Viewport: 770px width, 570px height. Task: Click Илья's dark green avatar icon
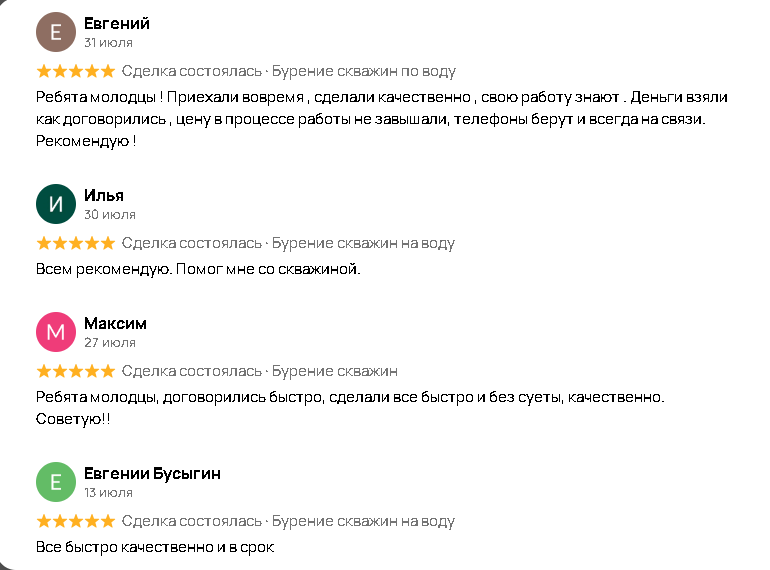tap(55, 204)
